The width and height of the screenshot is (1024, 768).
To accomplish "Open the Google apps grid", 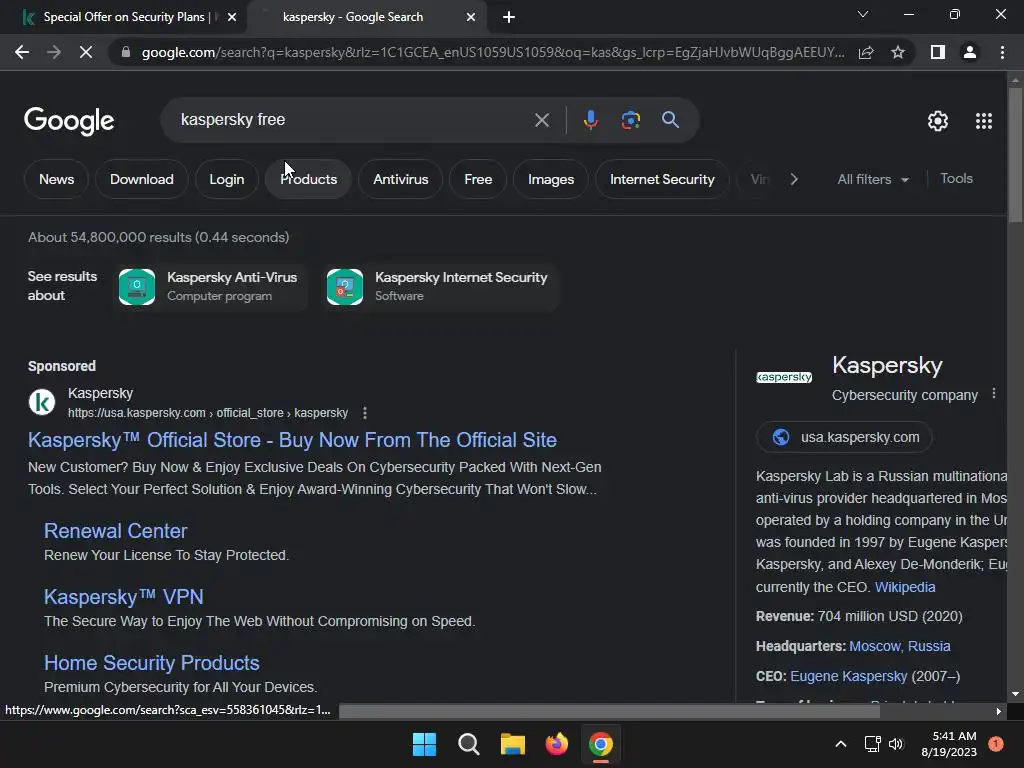I will click(984, 121).
